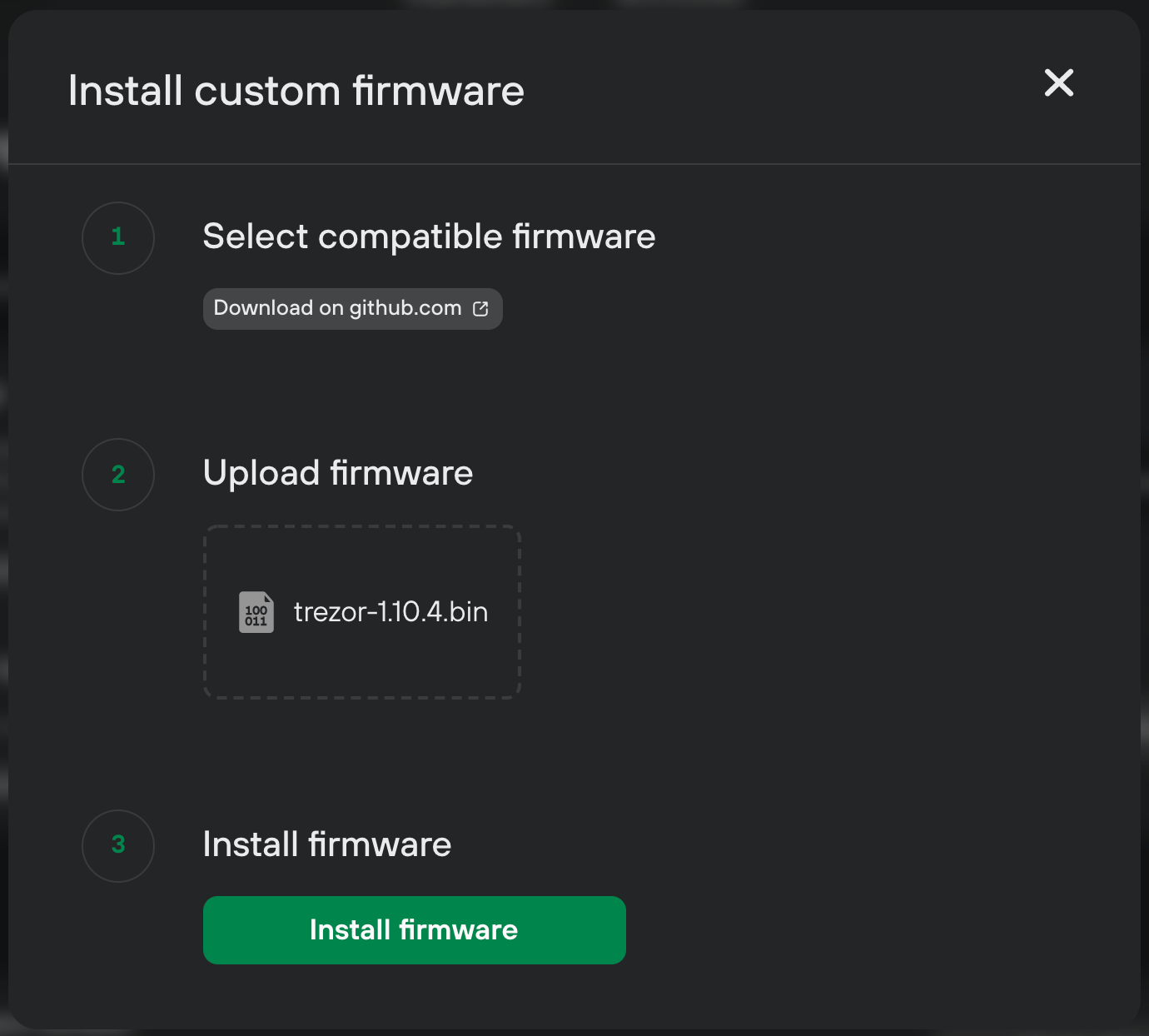
Task: Click the green number 1 in stepper
Action: (118, 237)
